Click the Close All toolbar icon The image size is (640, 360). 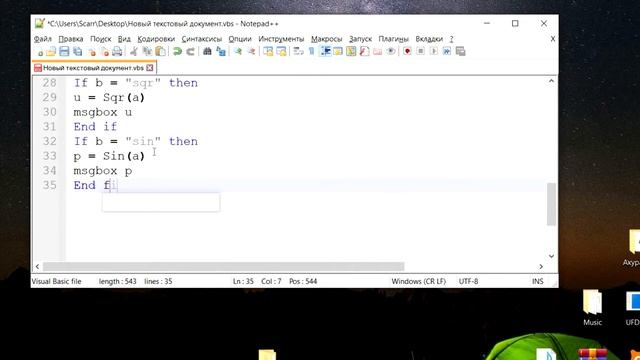(105, 51)
